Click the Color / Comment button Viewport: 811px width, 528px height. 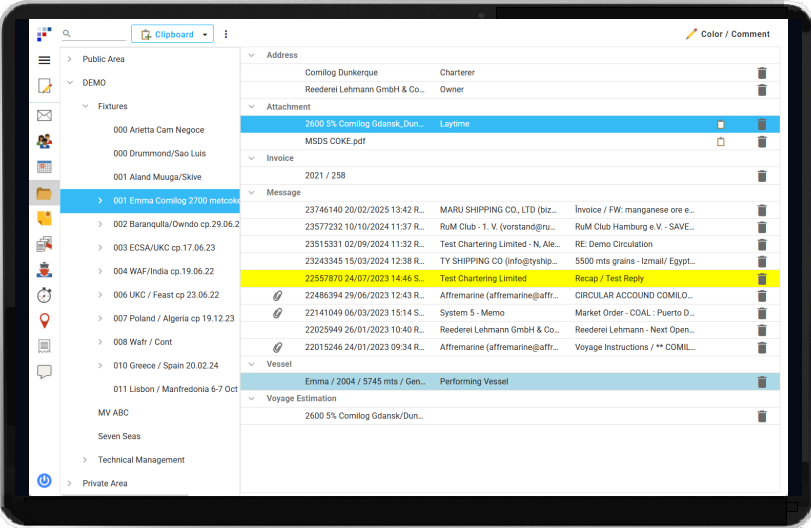tap(728, 34)
